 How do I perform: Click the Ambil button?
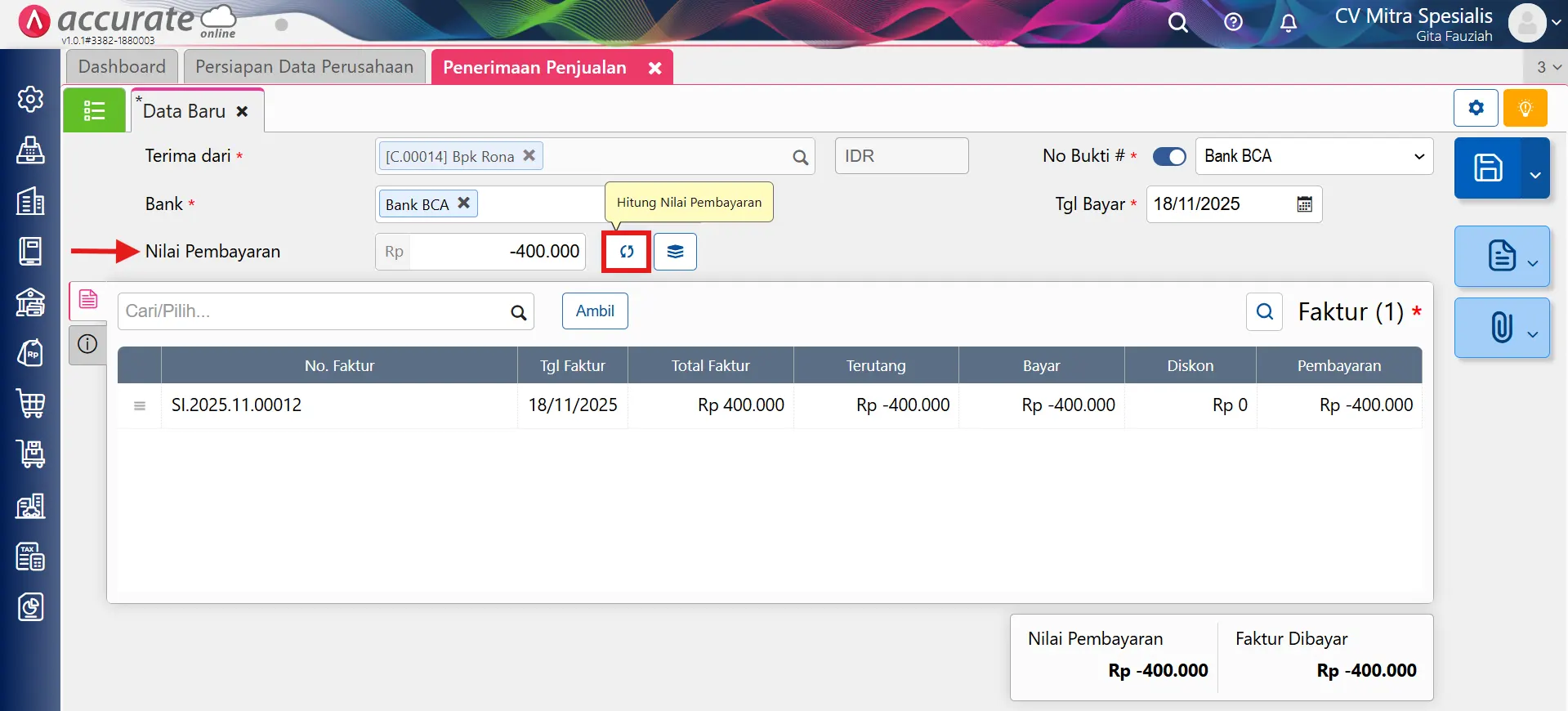[595, 311]
